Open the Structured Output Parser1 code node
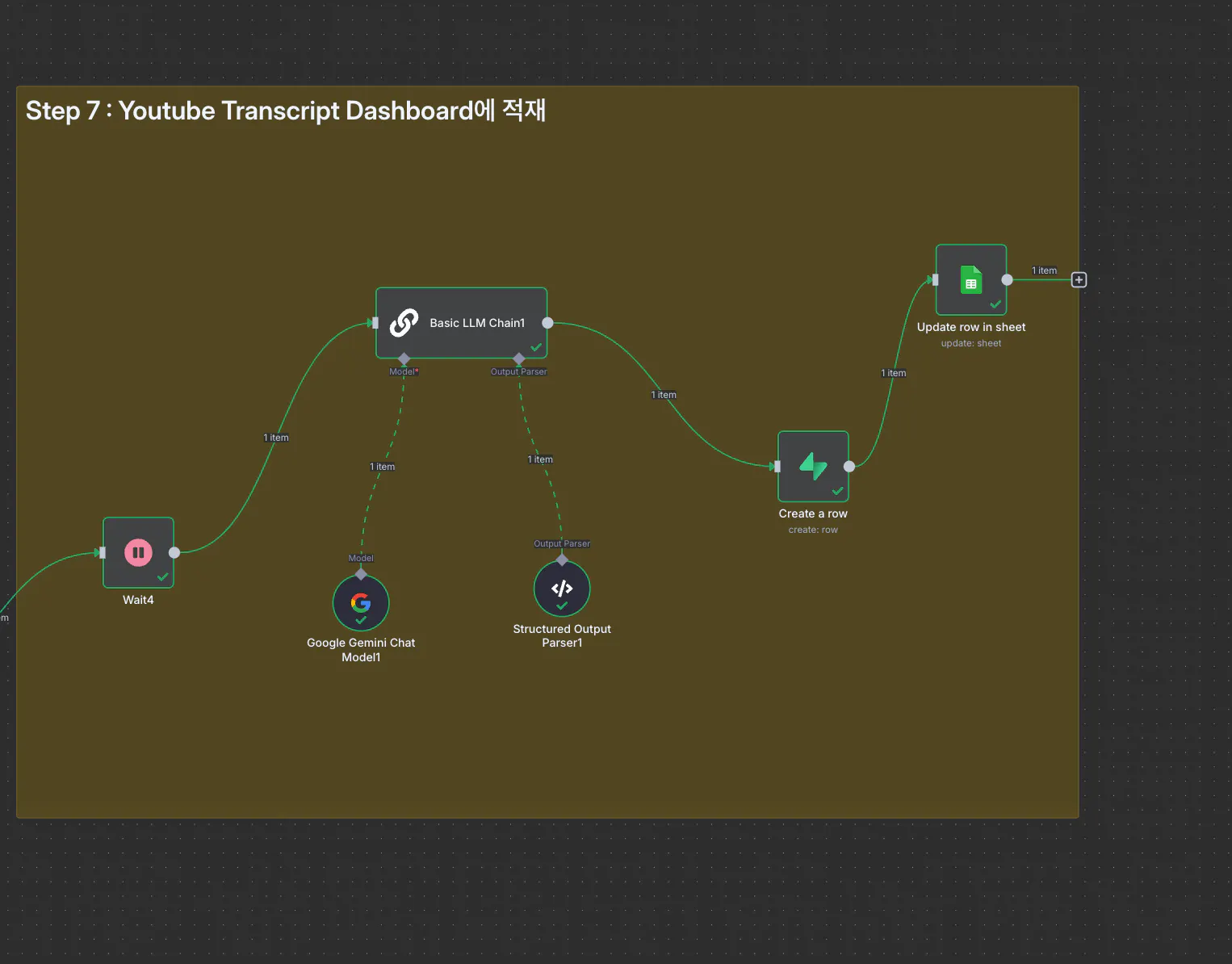1232x964 pixels. coord(562,589)
